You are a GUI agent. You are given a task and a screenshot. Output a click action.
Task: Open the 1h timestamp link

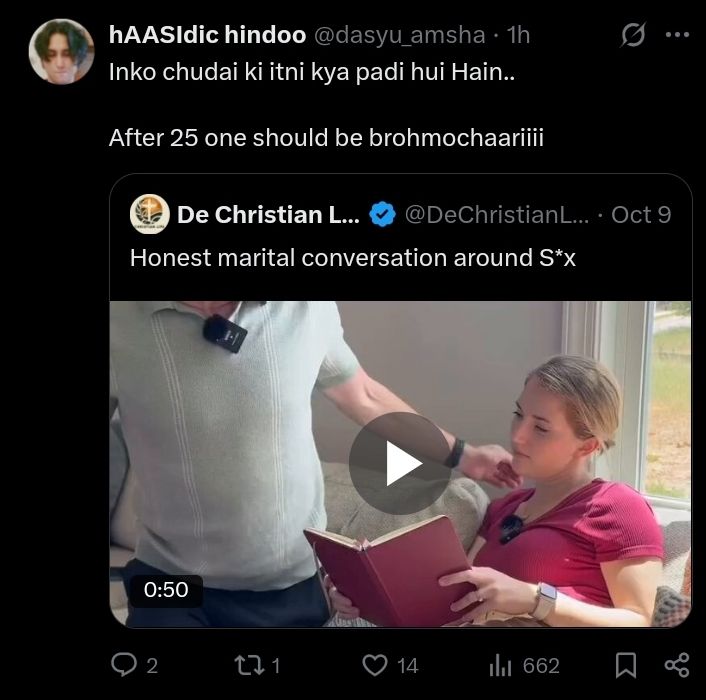point(518,36)
